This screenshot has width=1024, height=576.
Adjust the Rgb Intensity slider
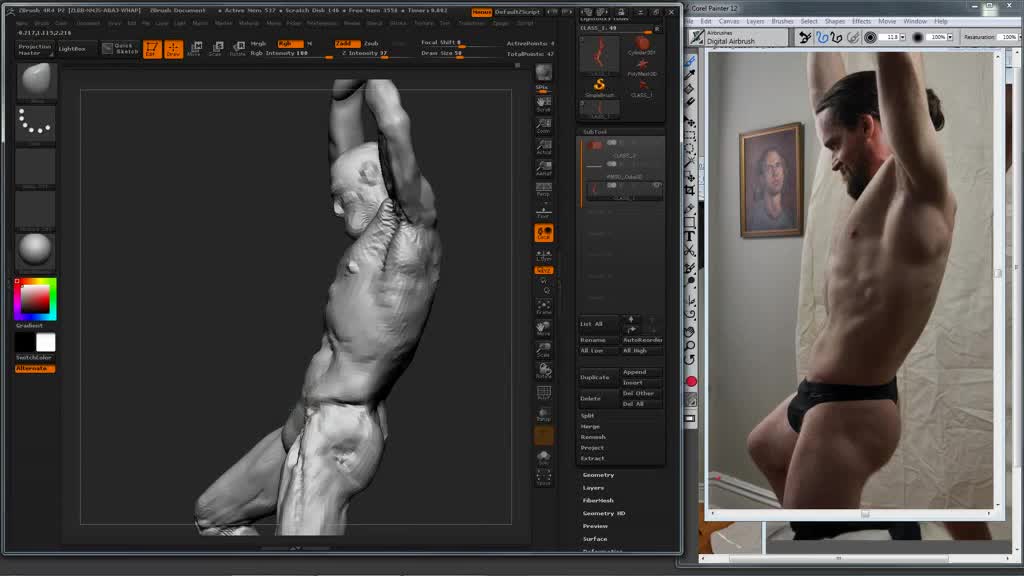pos(291,54)
